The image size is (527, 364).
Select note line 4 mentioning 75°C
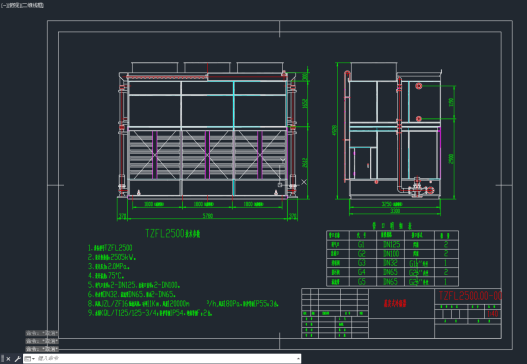pos(106,276)
